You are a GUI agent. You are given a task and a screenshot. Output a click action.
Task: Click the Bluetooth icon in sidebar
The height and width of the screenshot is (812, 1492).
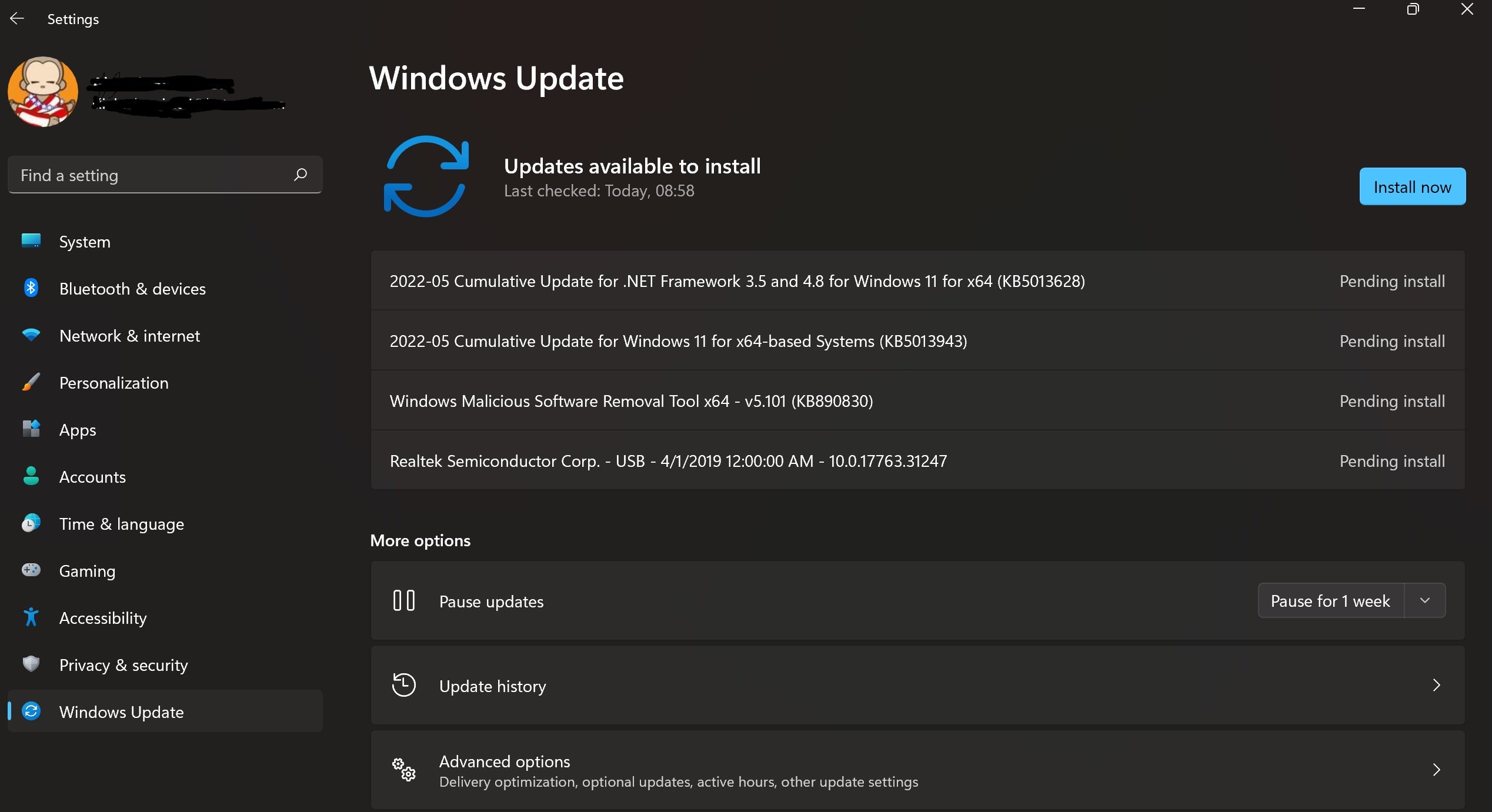point(31,288)
